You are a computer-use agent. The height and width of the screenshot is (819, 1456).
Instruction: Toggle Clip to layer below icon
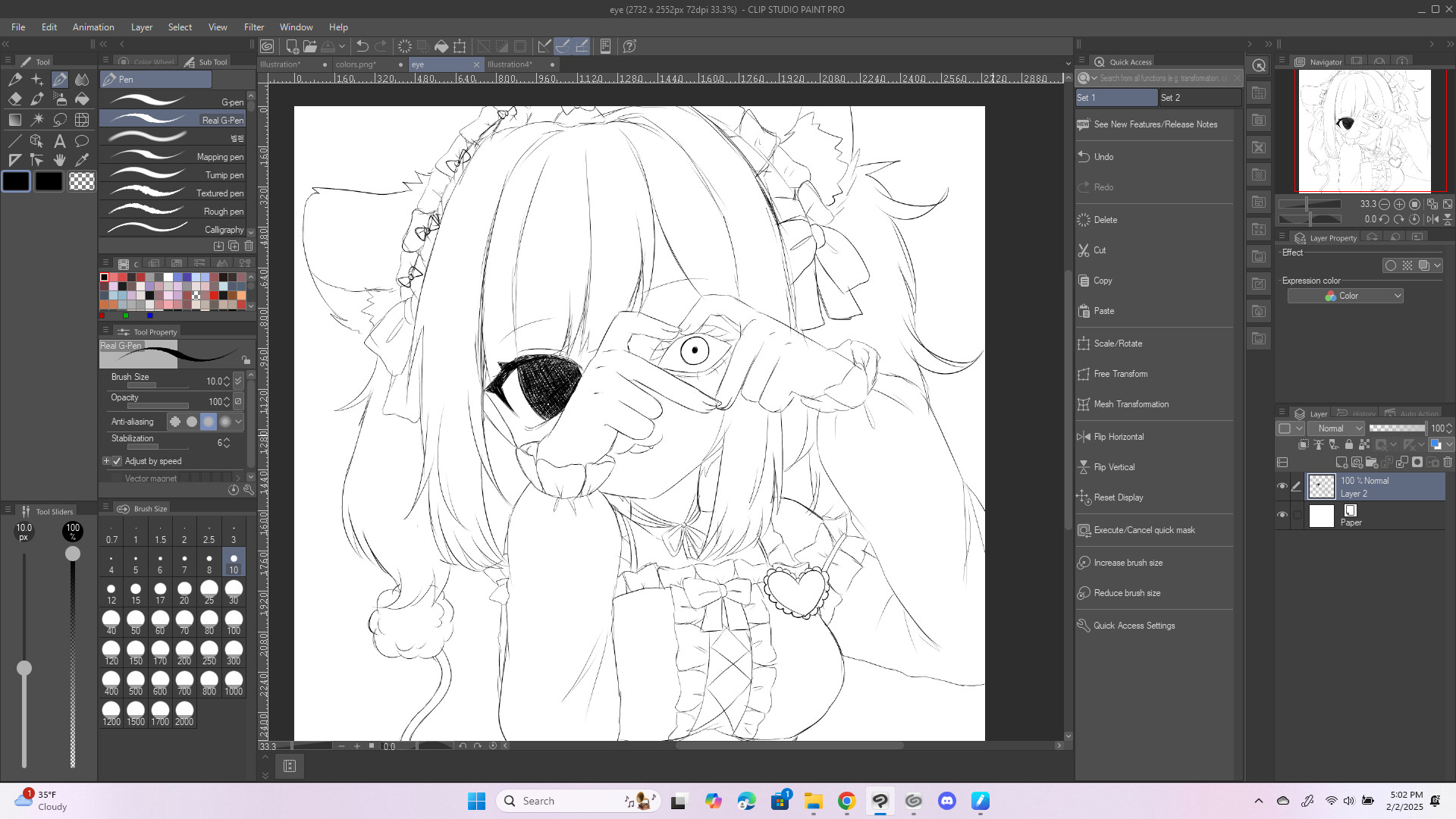point(1303,444)
